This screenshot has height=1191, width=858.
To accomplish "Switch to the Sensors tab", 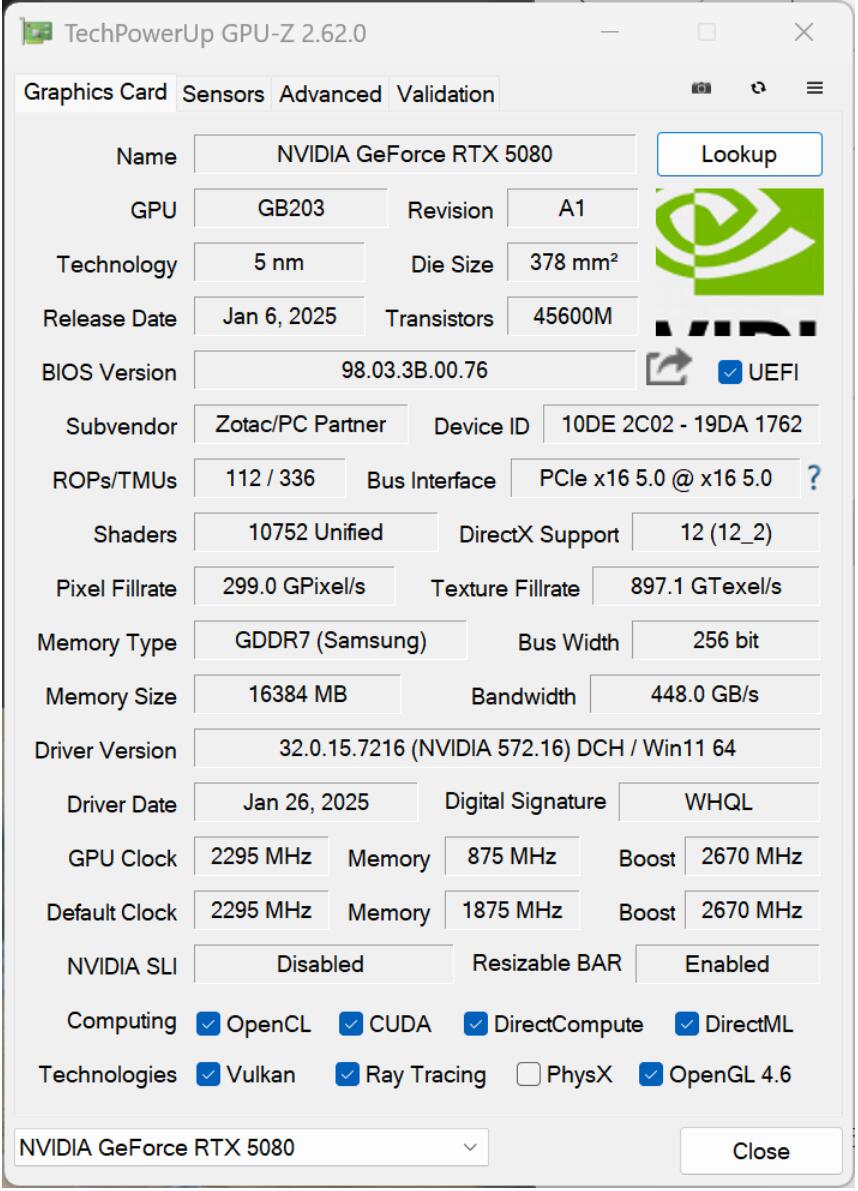I will (224, 93).
